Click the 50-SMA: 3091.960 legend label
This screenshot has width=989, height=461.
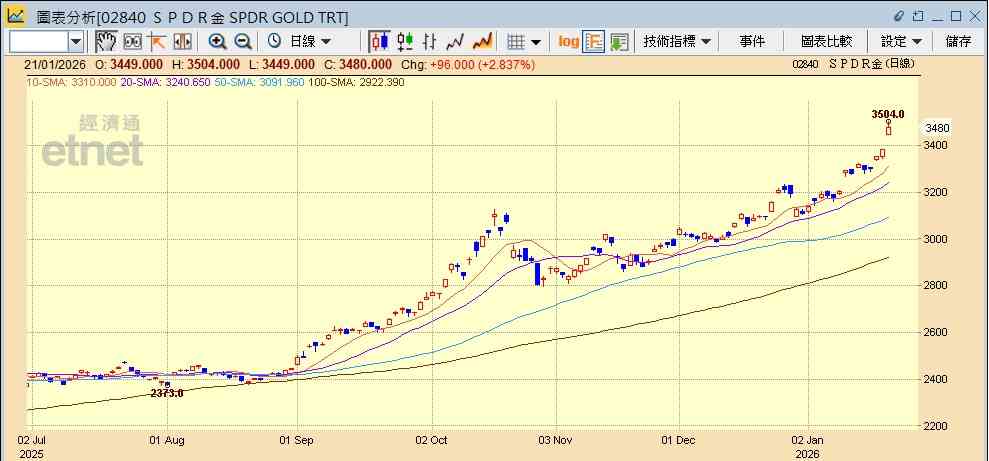pyautogui.click(x=260, y=83)
